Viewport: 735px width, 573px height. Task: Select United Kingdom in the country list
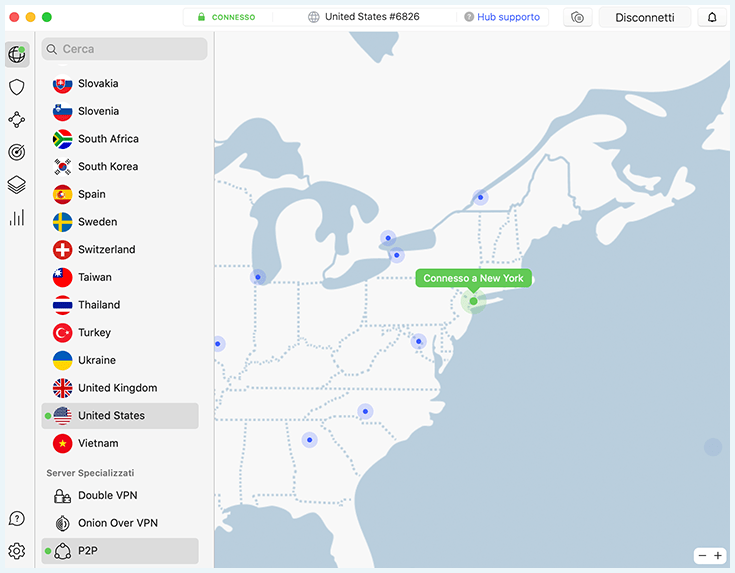pyautogui.click(x=120, y=388)
